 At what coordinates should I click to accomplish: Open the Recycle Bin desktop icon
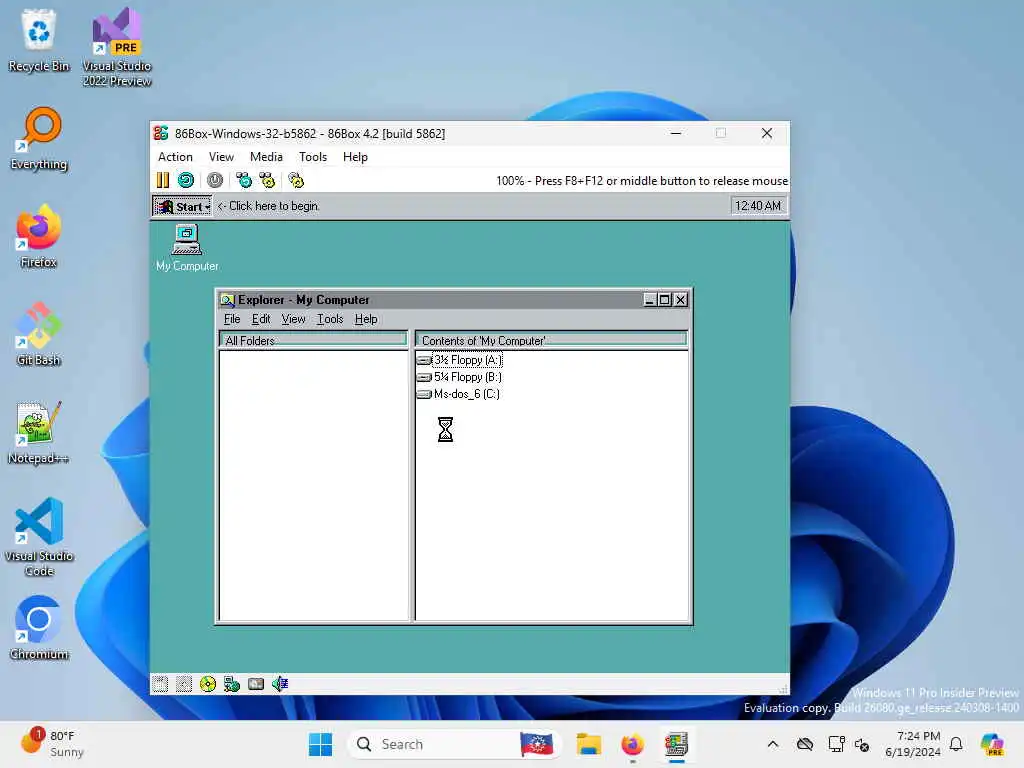pyautogui.click(x=39, y=40)
